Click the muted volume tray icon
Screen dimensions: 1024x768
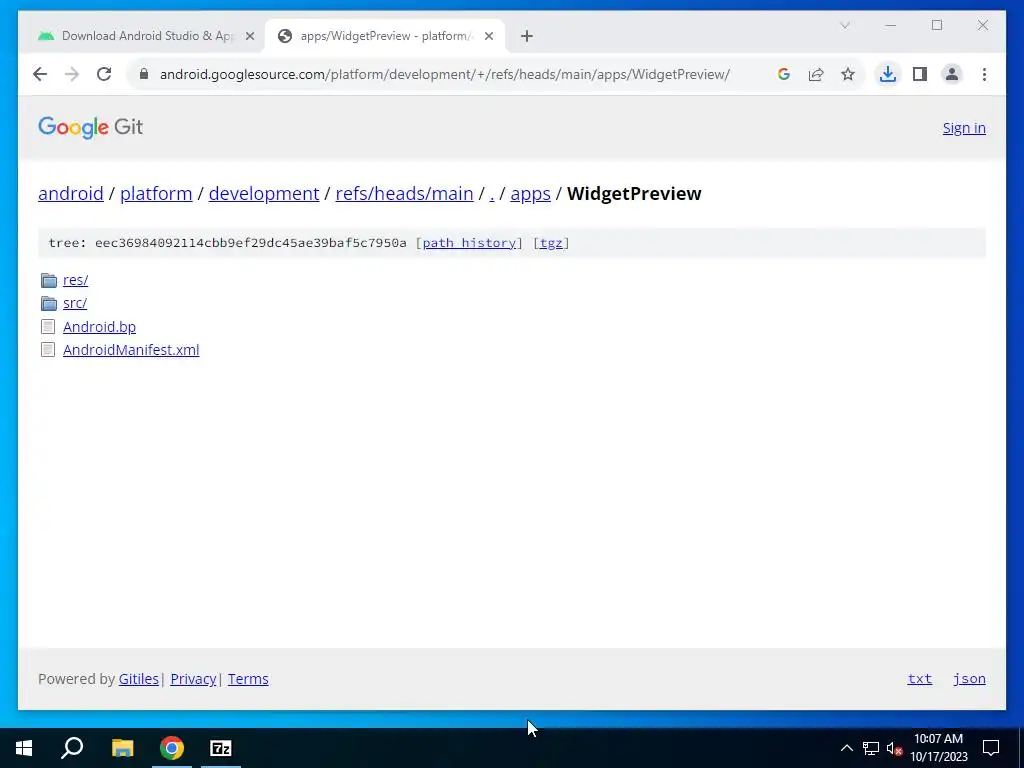(894, 748)
